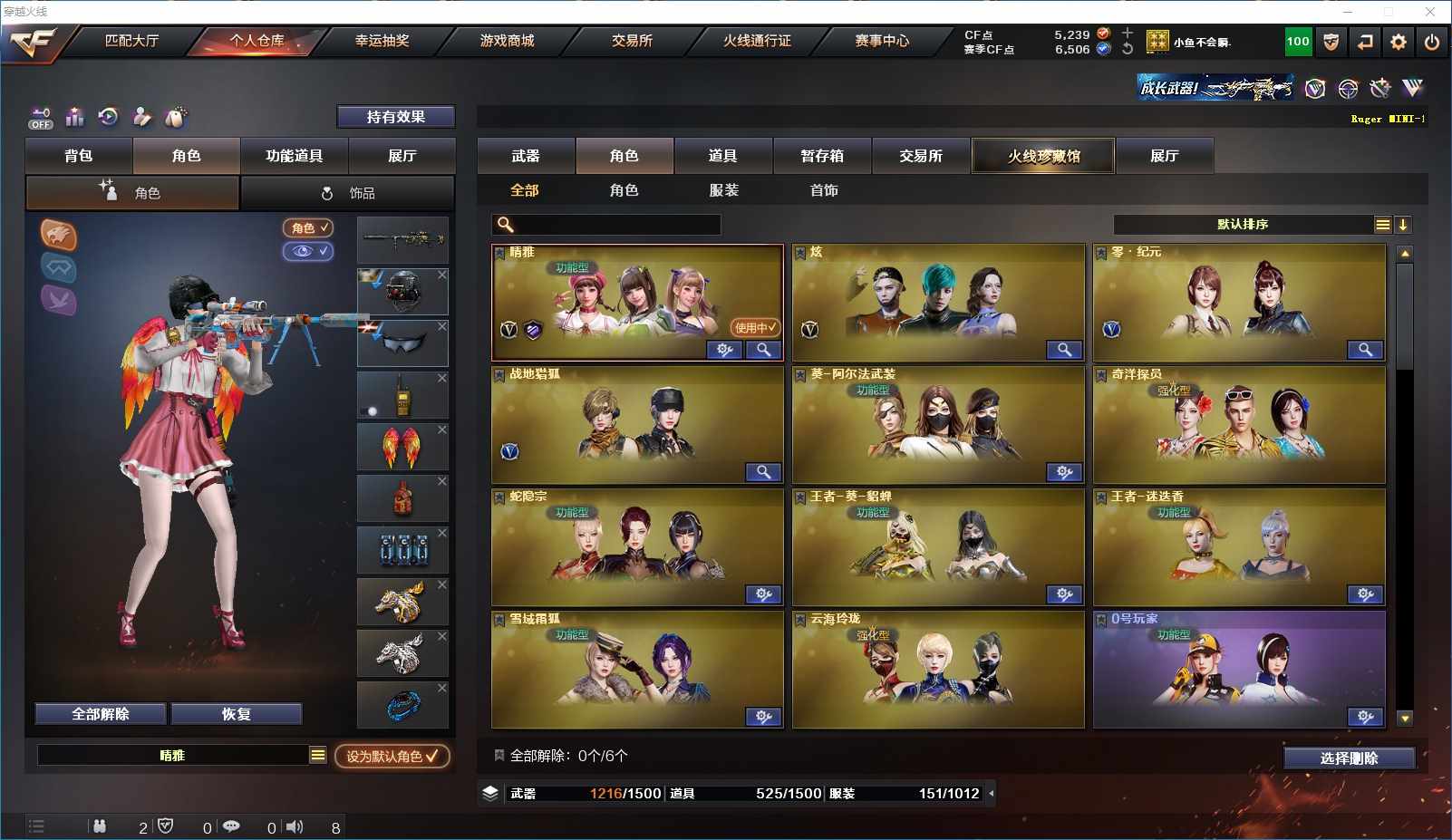Click the plus icon to add CF点
The height and width of the screenshot is (840, 1452).
[x=1128, y=34]
